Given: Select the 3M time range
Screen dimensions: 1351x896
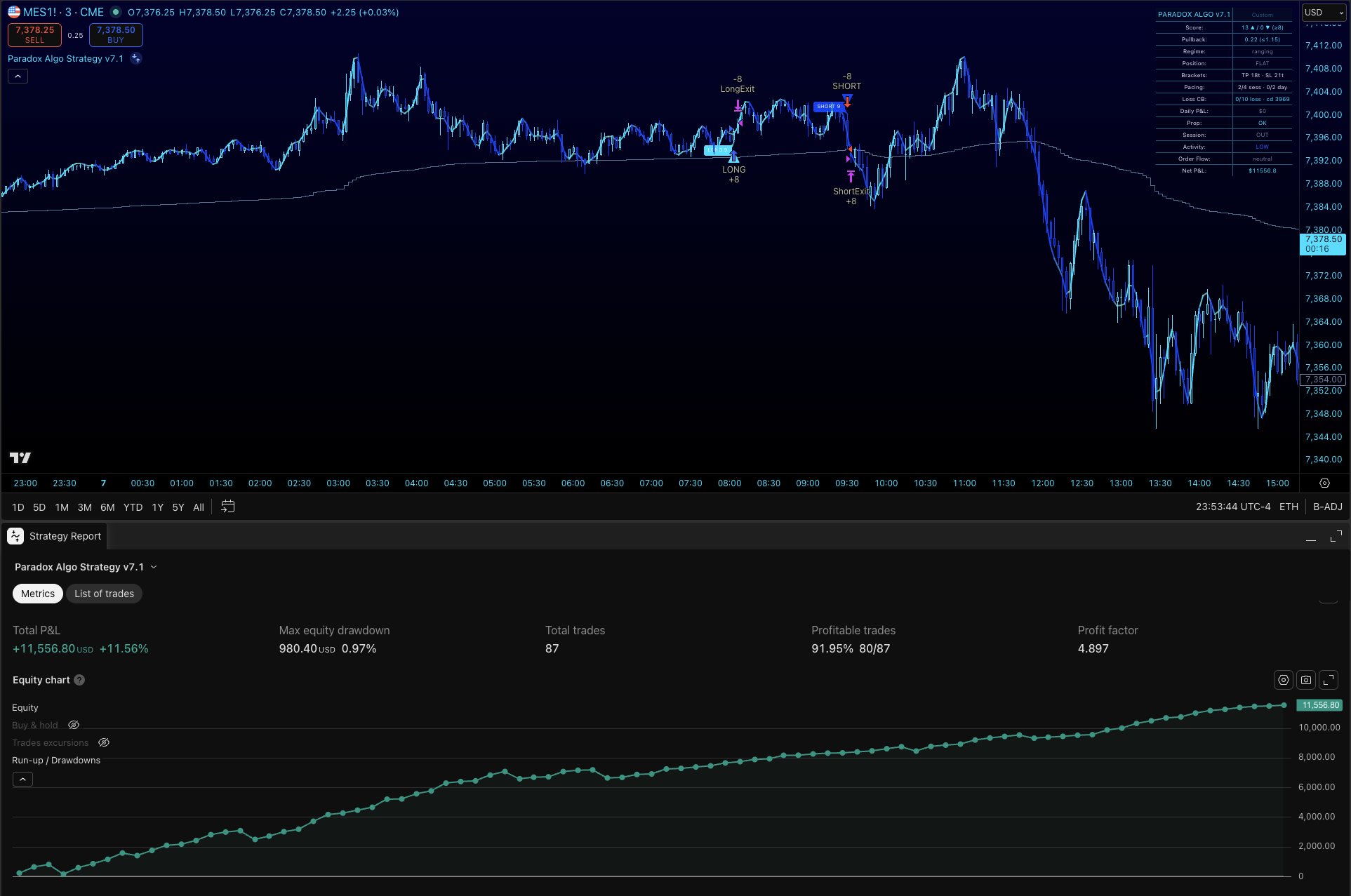Looking at the screenshot, I should [85, 507].
